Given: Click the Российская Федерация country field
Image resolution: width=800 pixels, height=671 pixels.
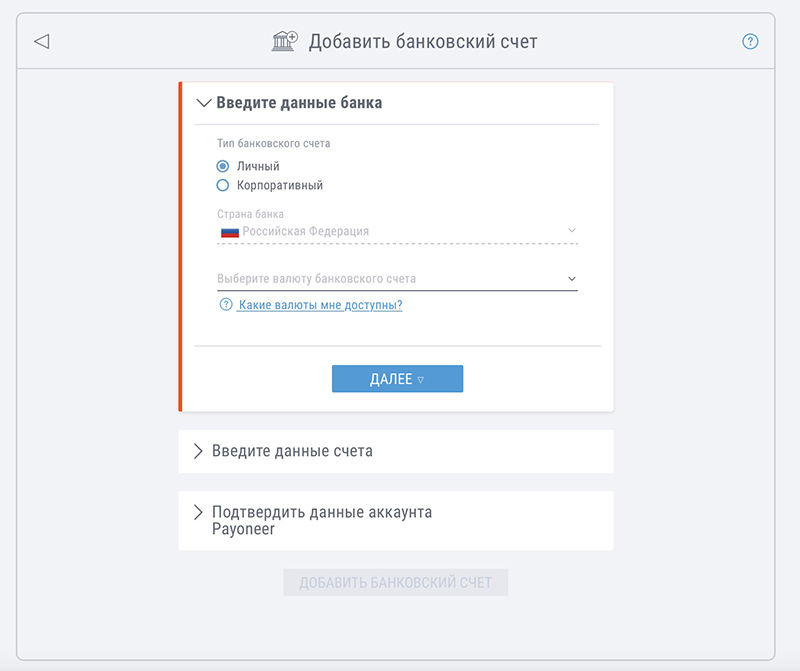Looking at the screenshot, I should click(x=397, y=232).
